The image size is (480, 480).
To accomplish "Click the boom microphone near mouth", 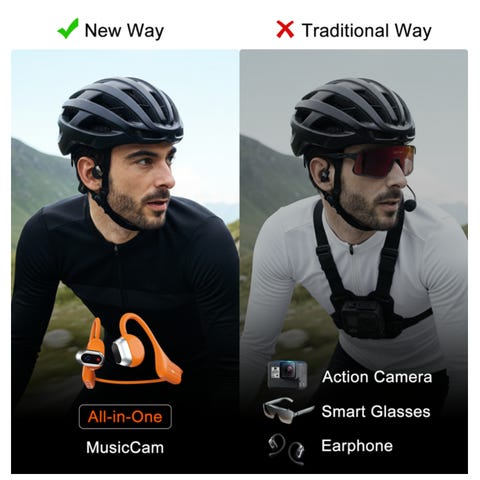I will (410, 204).
